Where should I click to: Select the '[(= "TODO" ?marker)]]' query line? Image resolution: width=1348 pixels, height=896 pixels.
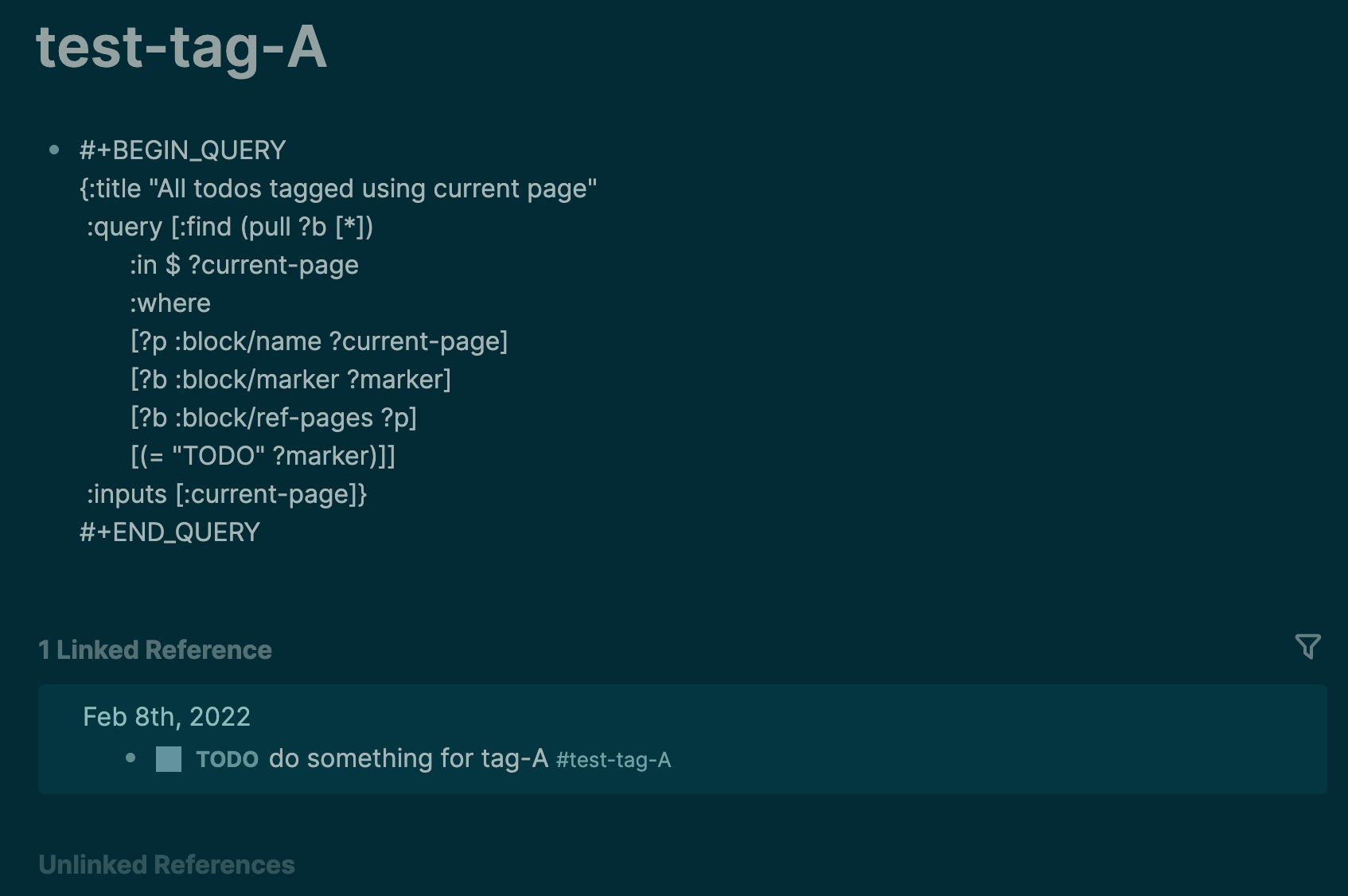[264, 455]
